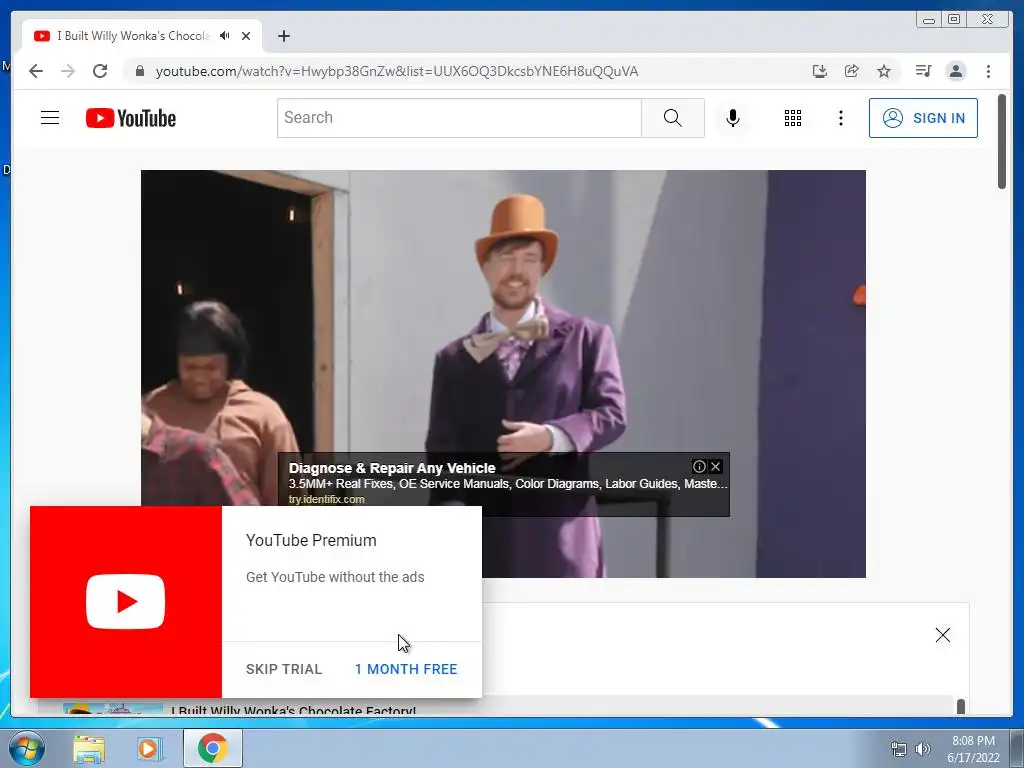Open network tray icon
This screenshot has width=1024, height=768.
pyautogui.click(x=899, y=749)
